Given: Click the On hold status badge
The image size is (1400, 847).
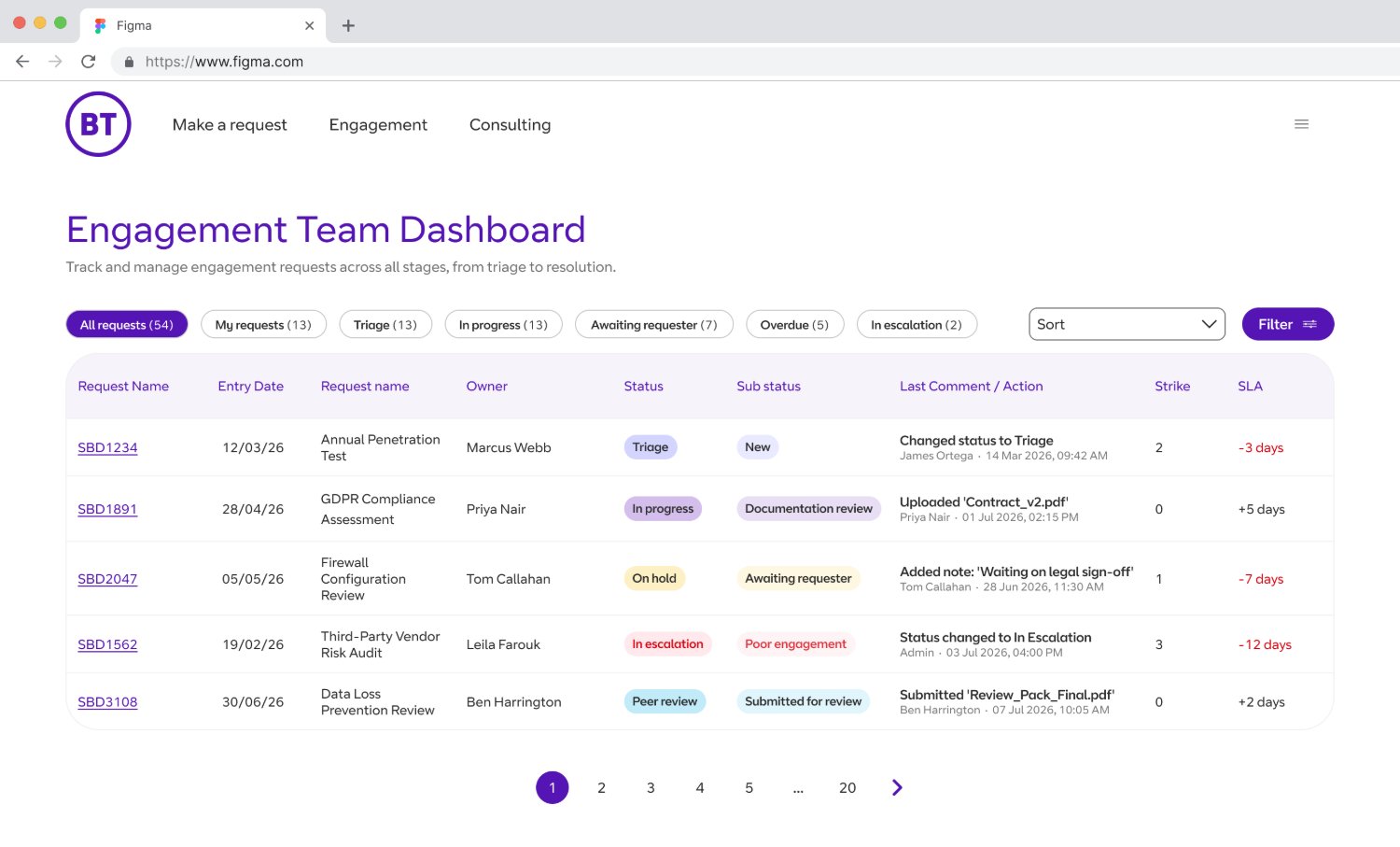Looking at the screenshot, I should point(654,578).
